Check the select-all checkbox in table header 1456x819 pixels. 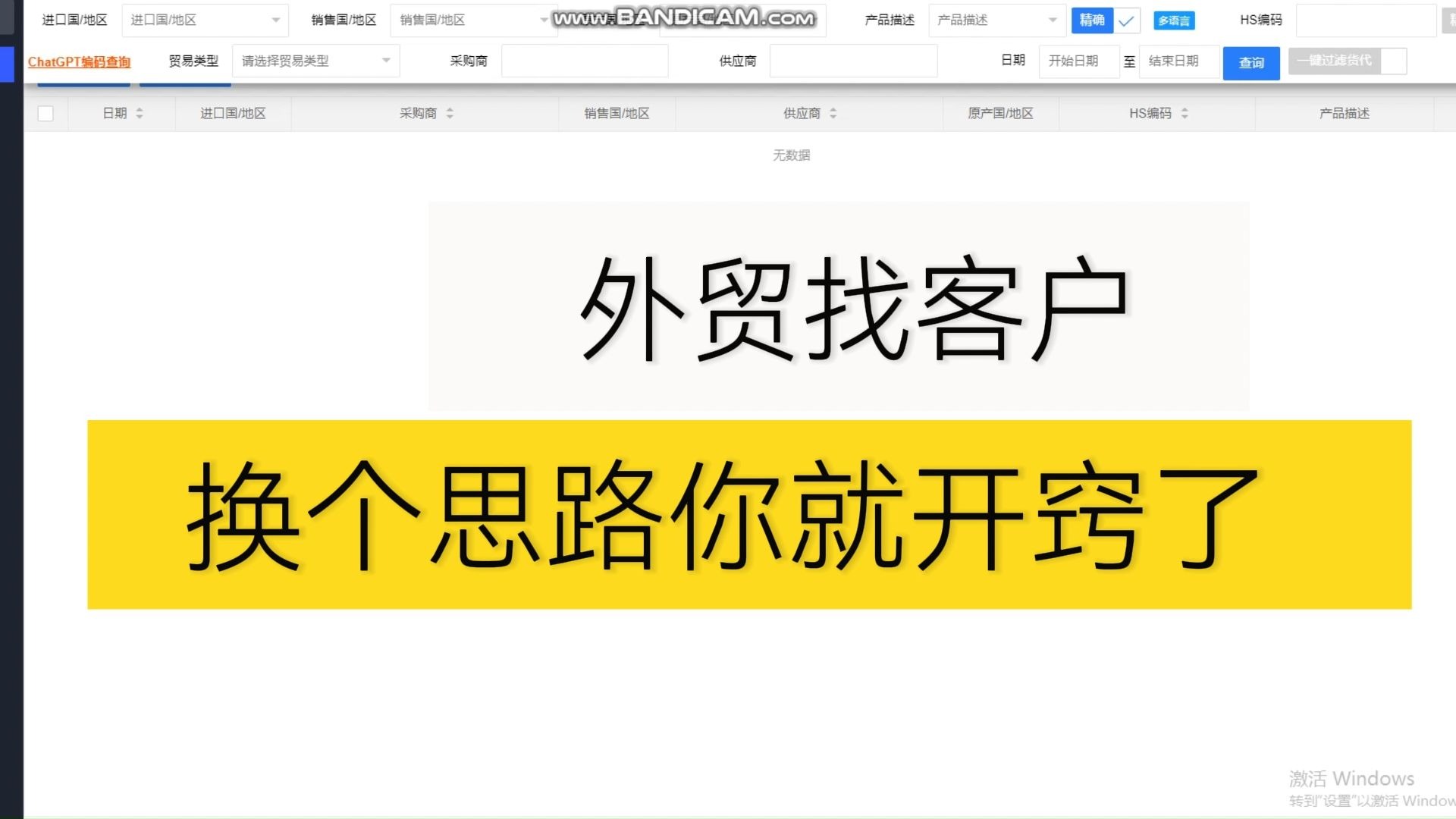pos(45,114)
